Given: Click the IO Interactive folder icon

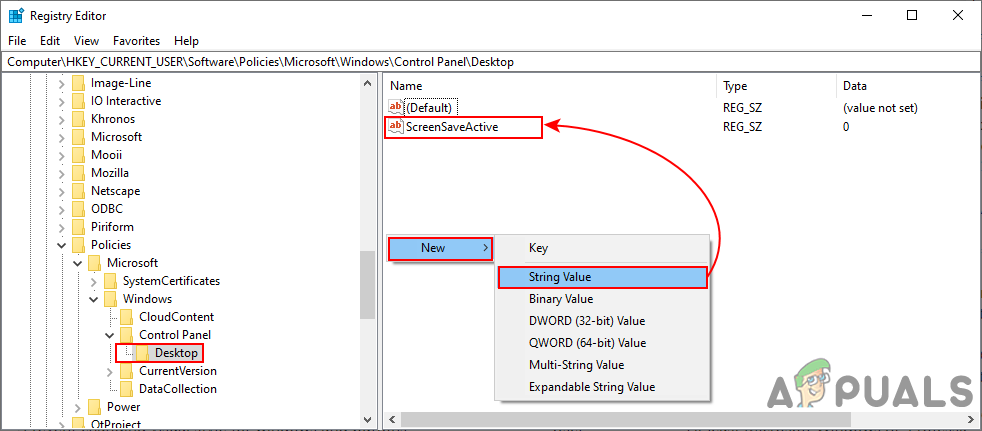Looking at the screenshot, I should pyautogui.click(x=78, y=101).
